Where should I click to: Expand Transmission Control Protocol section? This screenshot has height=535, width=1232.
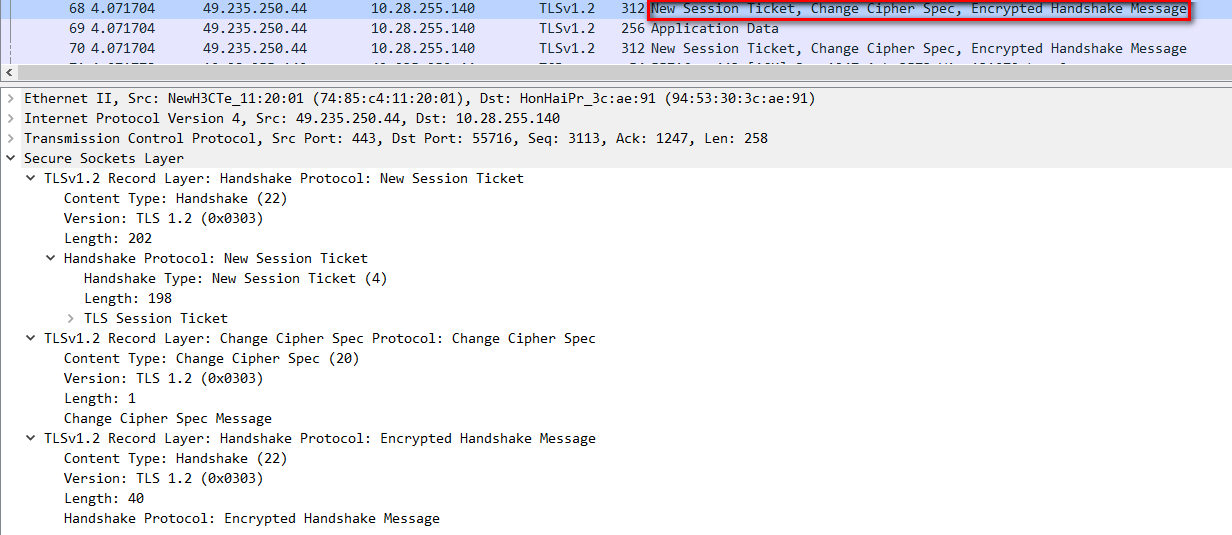pyautogui.click(x=10, y=138)
